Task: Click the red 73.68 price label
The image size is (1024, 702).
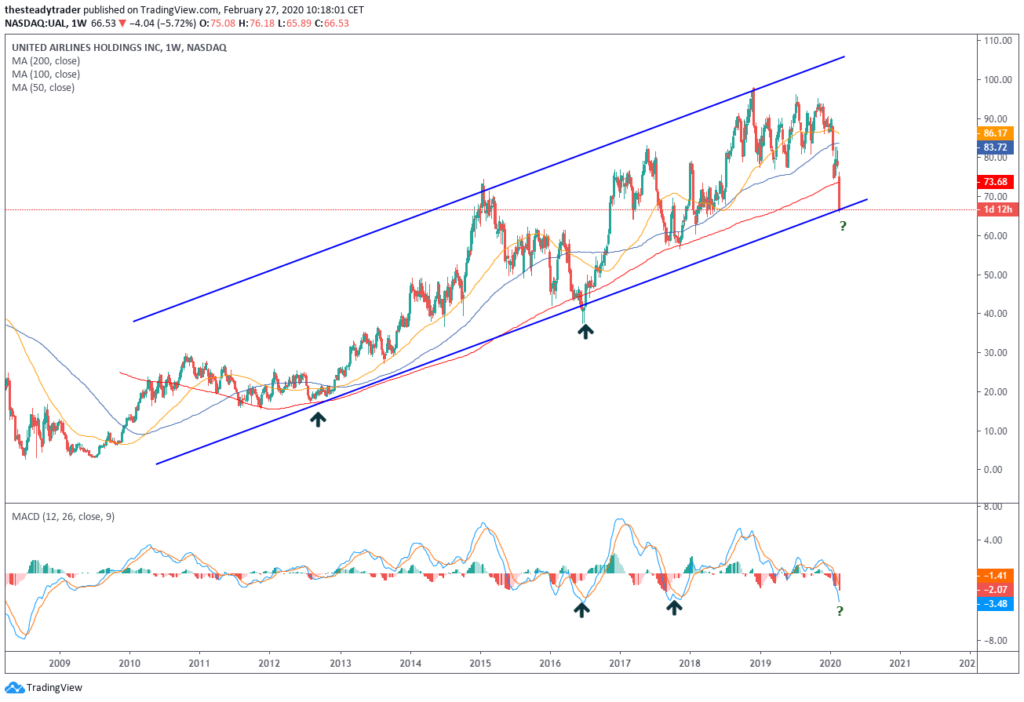Action: tap(995, 182)
